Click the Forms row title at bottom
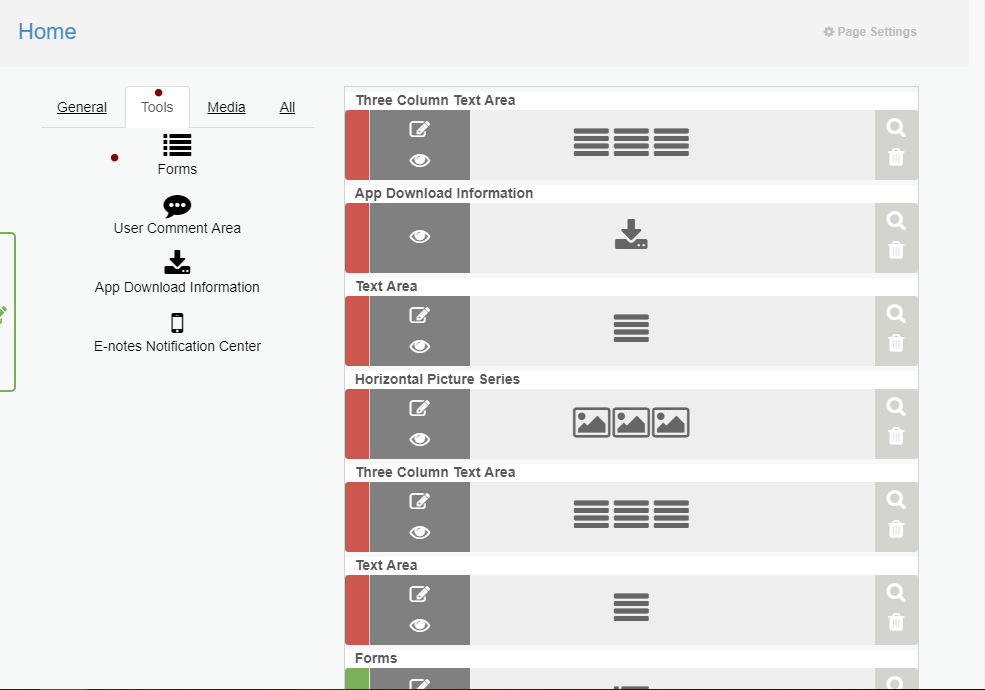 pyautogui.click(x=376, y=658)
